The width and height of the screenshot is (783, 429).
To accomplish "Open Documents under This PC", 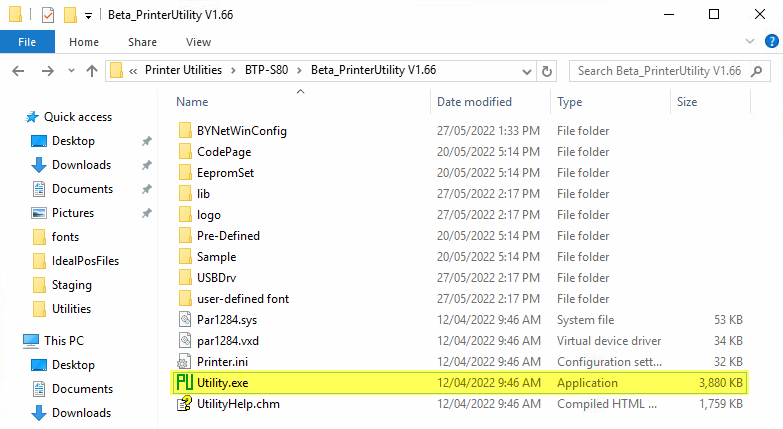I will 82,389.
